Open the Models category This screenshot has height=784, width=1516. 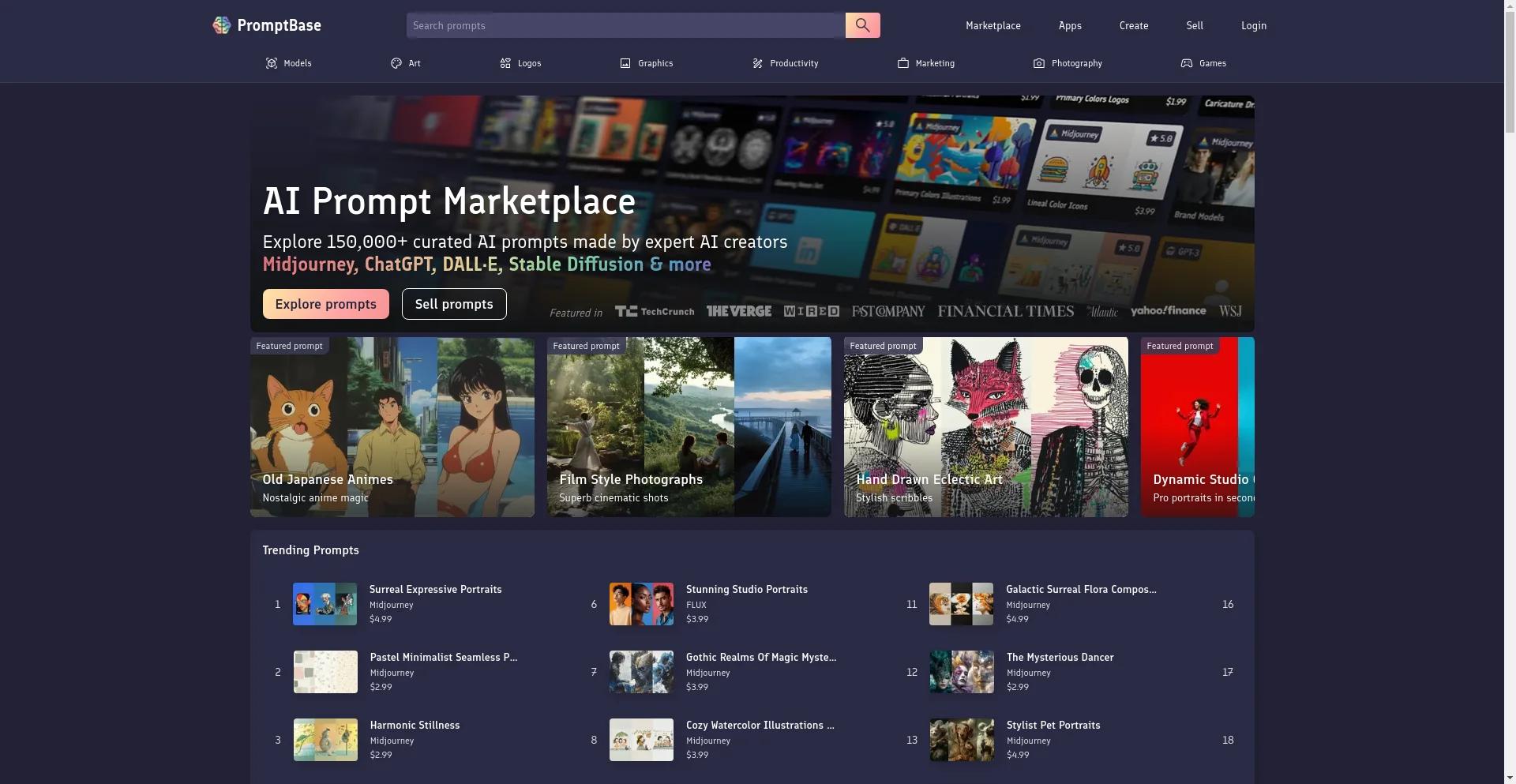coord(288,63)
